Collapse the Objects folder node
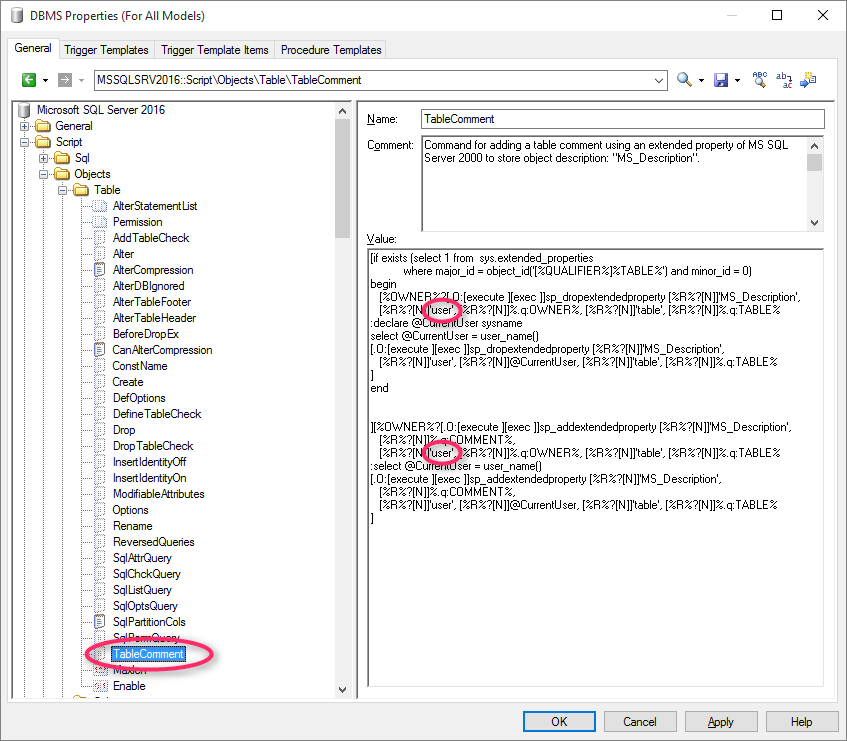This screenshot has height=741, width=847. coord(44,174)
